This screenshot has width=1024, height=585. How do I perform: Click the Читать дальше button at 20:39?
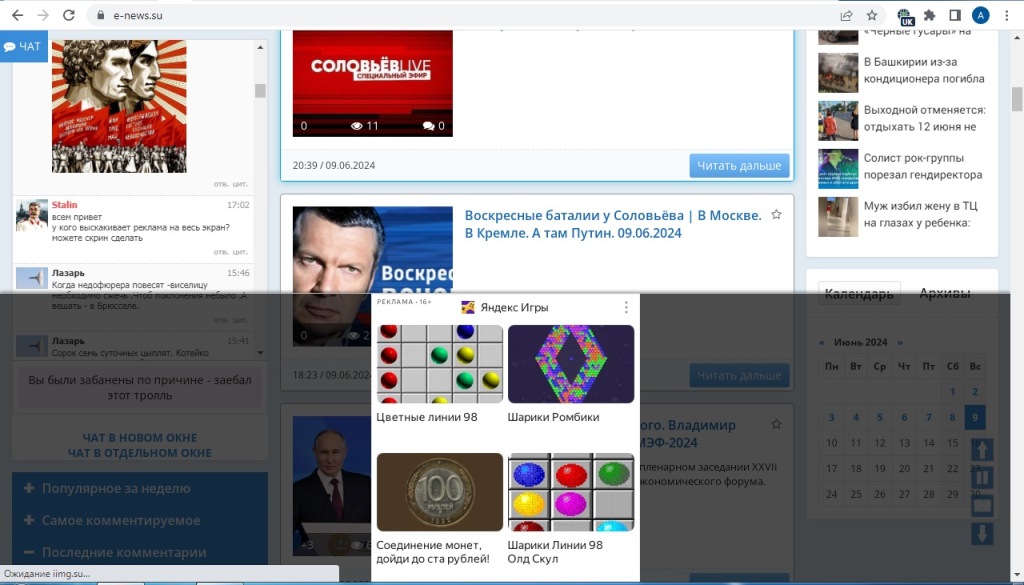coord(739,165)
